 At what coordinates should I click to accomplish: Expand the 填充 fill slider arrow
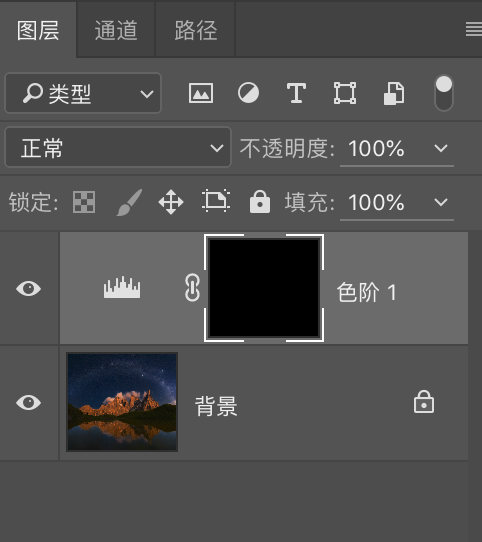[x=441, y=202]
